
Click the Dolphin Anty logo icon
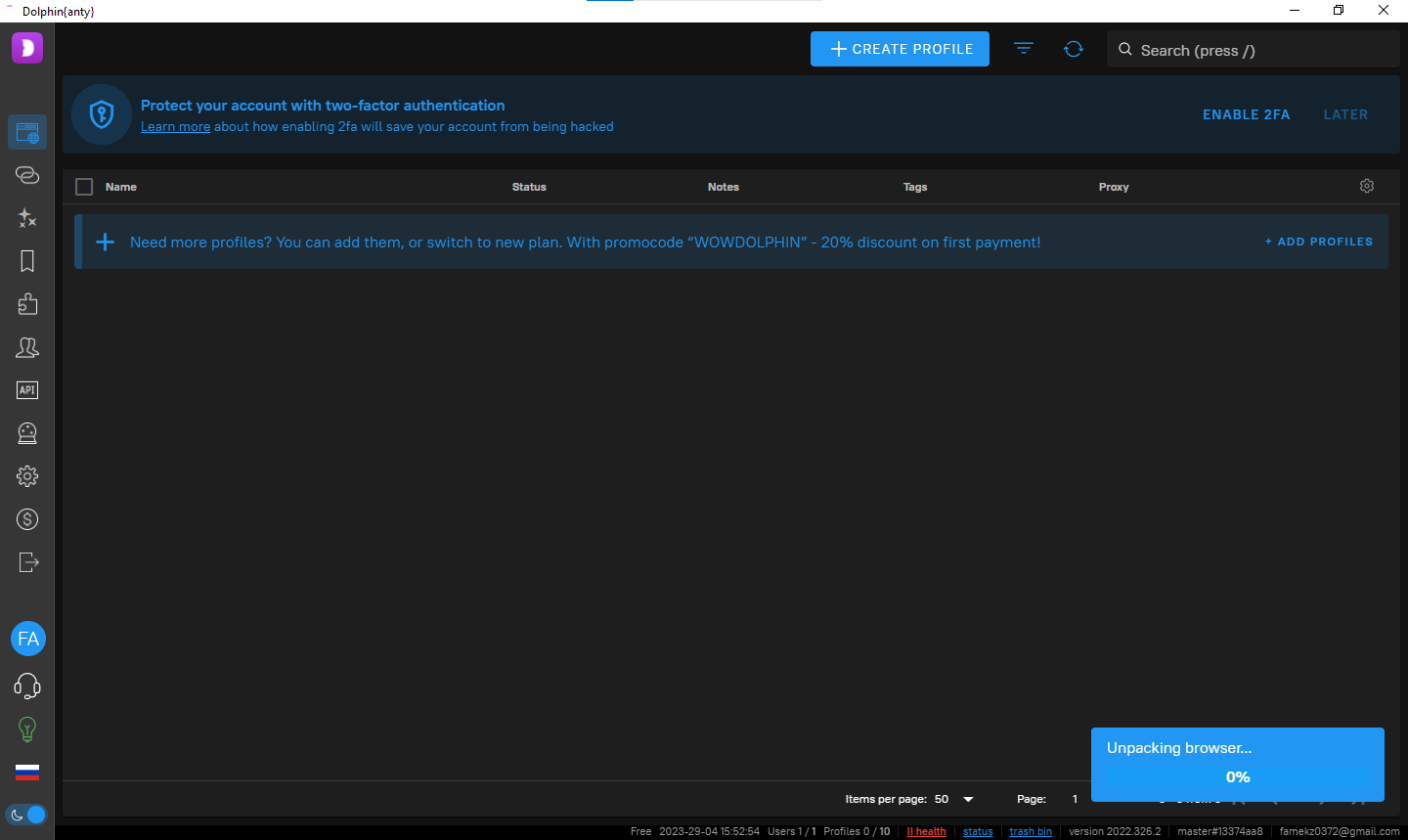[x=27, y=47]
